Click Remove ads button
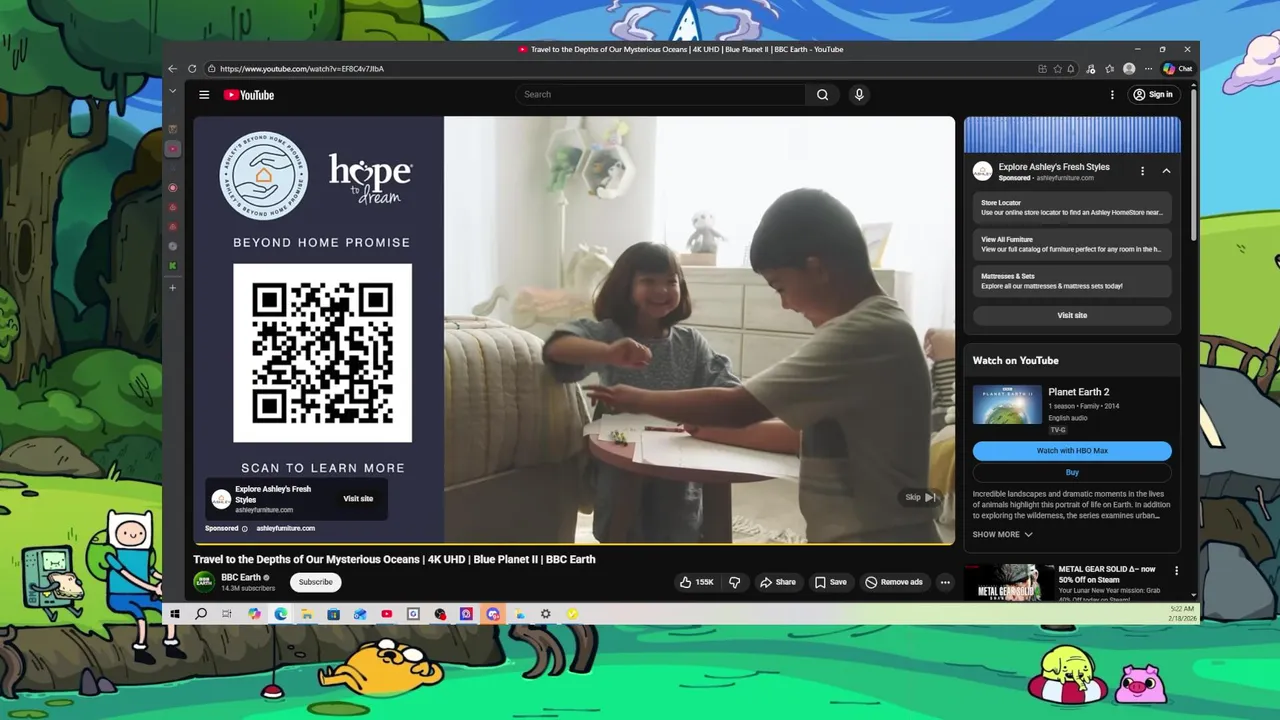The width and height of the screenshot is (1280, 720). 894,582
